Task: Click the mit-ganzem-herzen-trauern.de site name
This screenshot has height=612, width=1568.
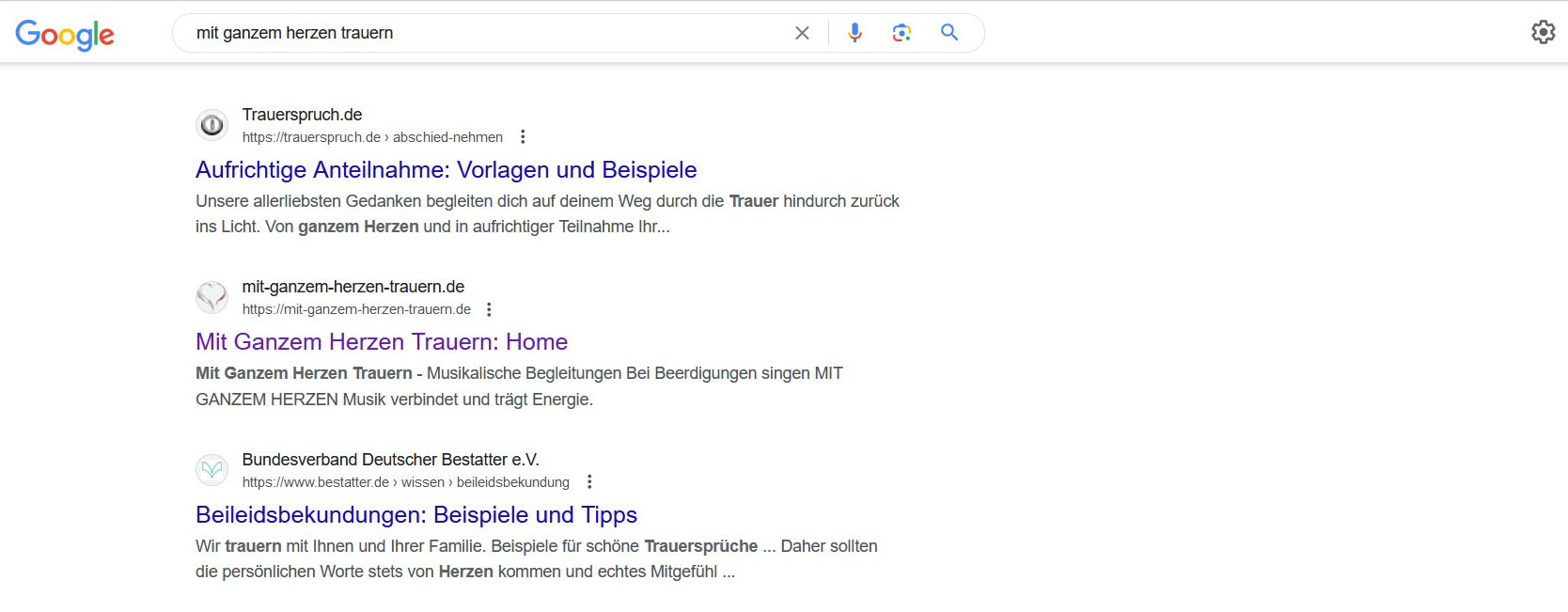Action: click(x=353, y=287)
